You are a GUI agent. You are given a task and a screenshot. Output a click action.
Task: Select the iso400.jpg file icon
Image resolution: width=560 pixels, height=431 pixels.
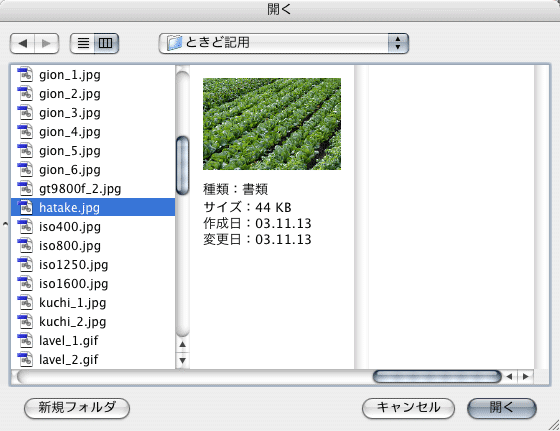[x=25, y=226]
